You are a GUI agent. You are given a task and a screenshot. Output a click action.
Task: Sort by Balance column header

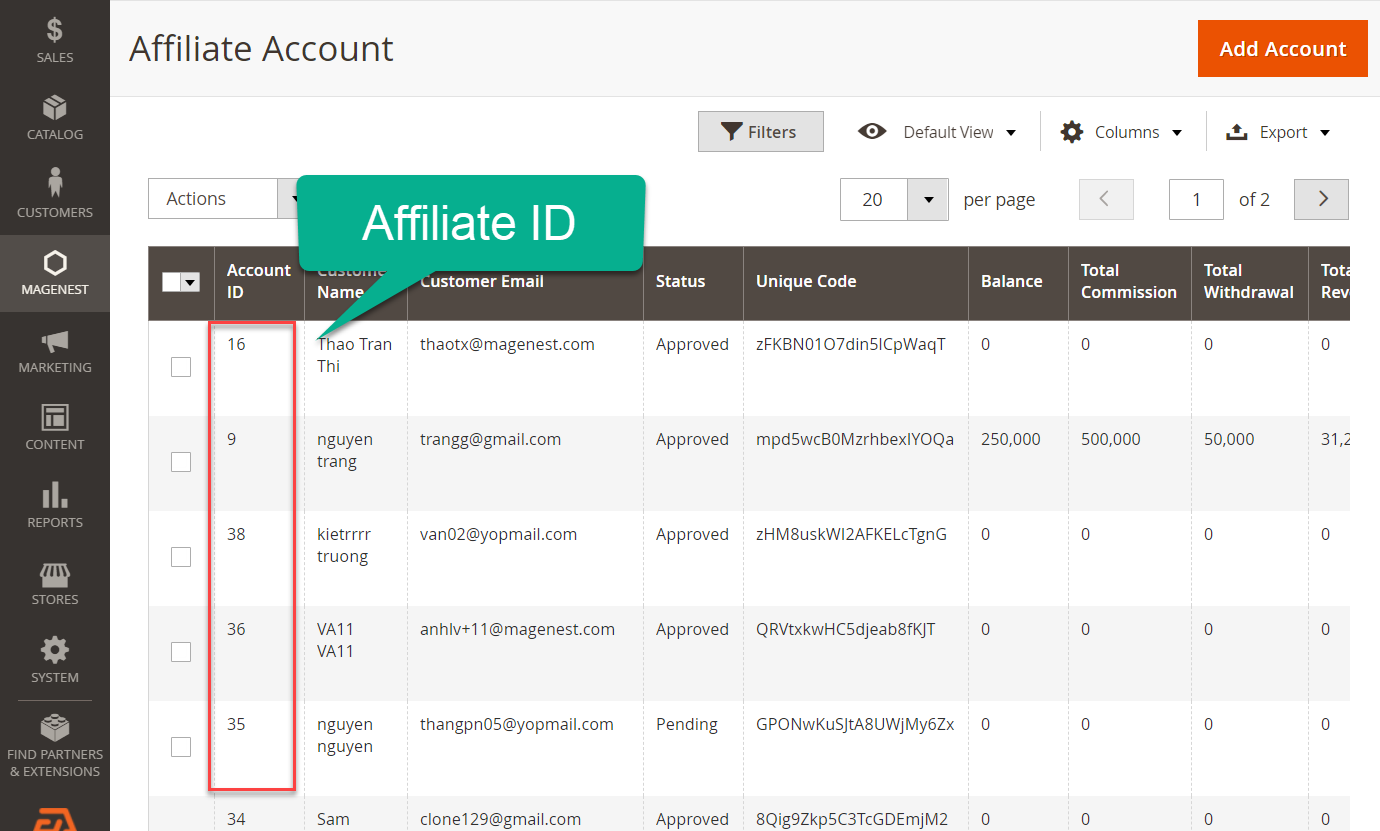pos(1018,282)
